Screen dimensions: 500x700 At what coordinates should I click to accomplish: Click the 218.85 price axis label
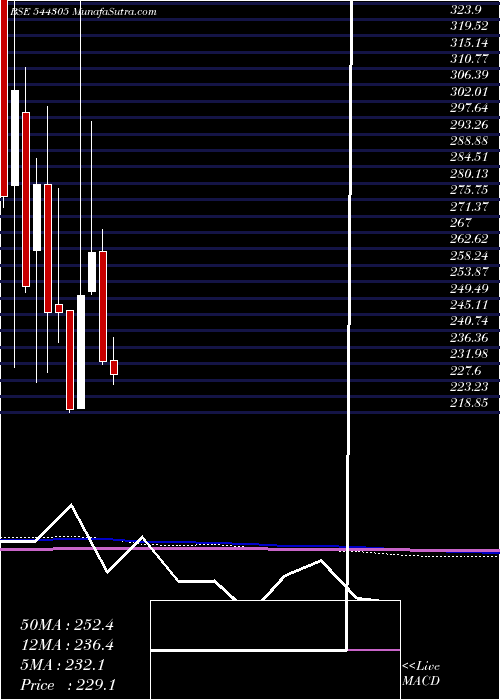point(469,403)
